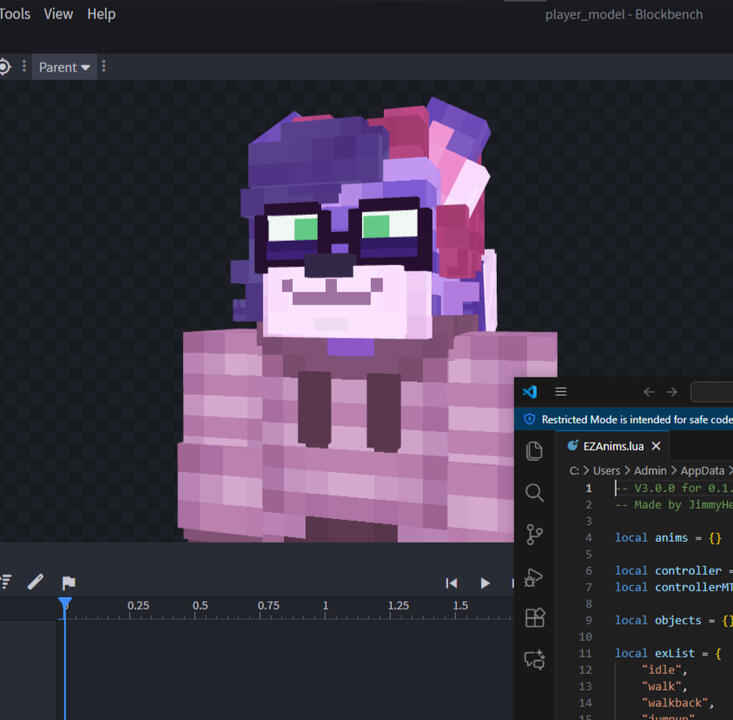Image resolution: width=733 pixels, height=720 pixels.
Task: Open the VS Code Chat view
Action: click(x=535, y=660)
